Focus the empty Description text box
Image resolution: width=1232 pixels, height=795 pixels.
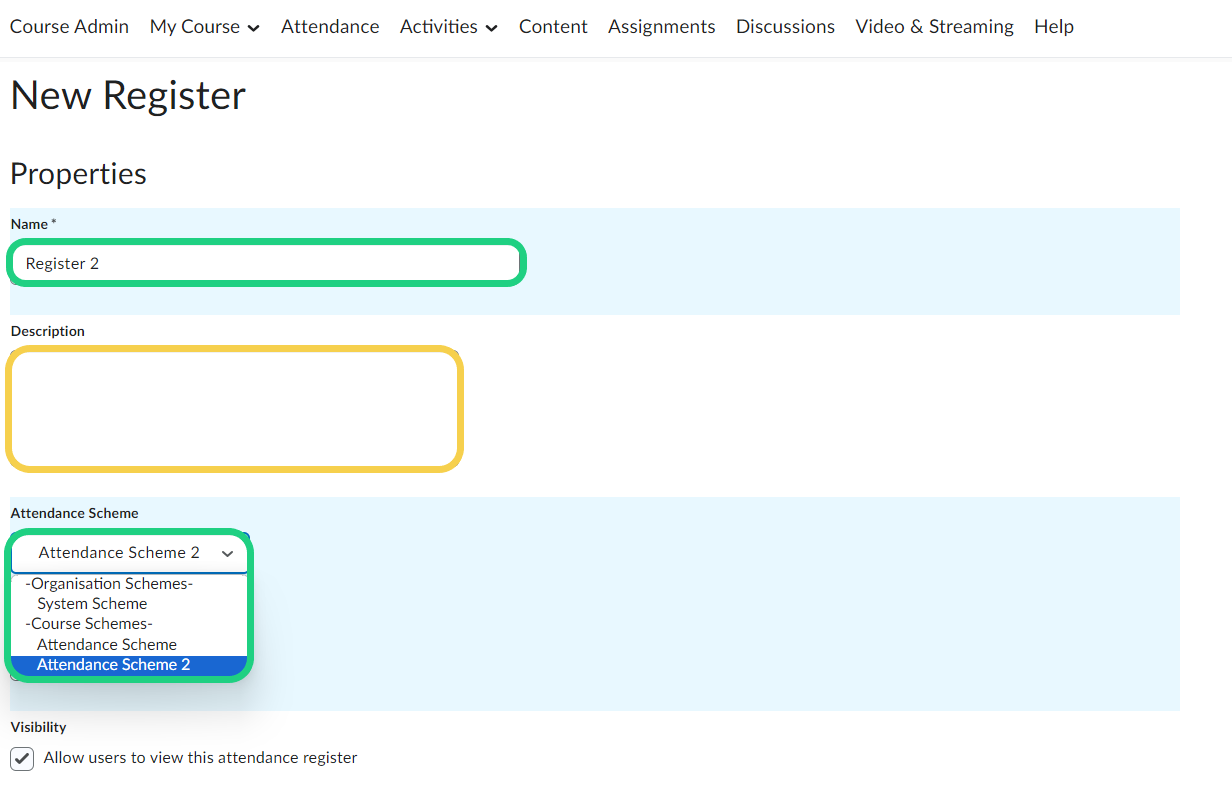pos(234,409)
